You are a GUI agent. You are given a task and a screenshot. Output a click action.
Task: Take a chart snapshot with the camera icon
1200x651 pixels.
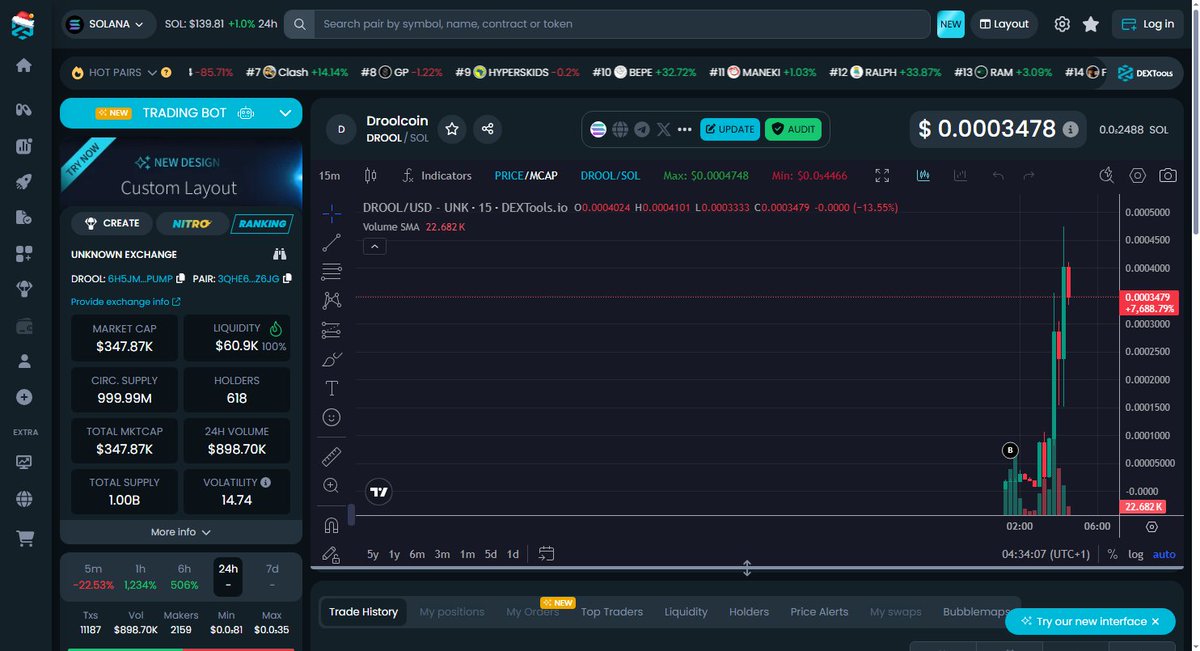(1167, 175)
